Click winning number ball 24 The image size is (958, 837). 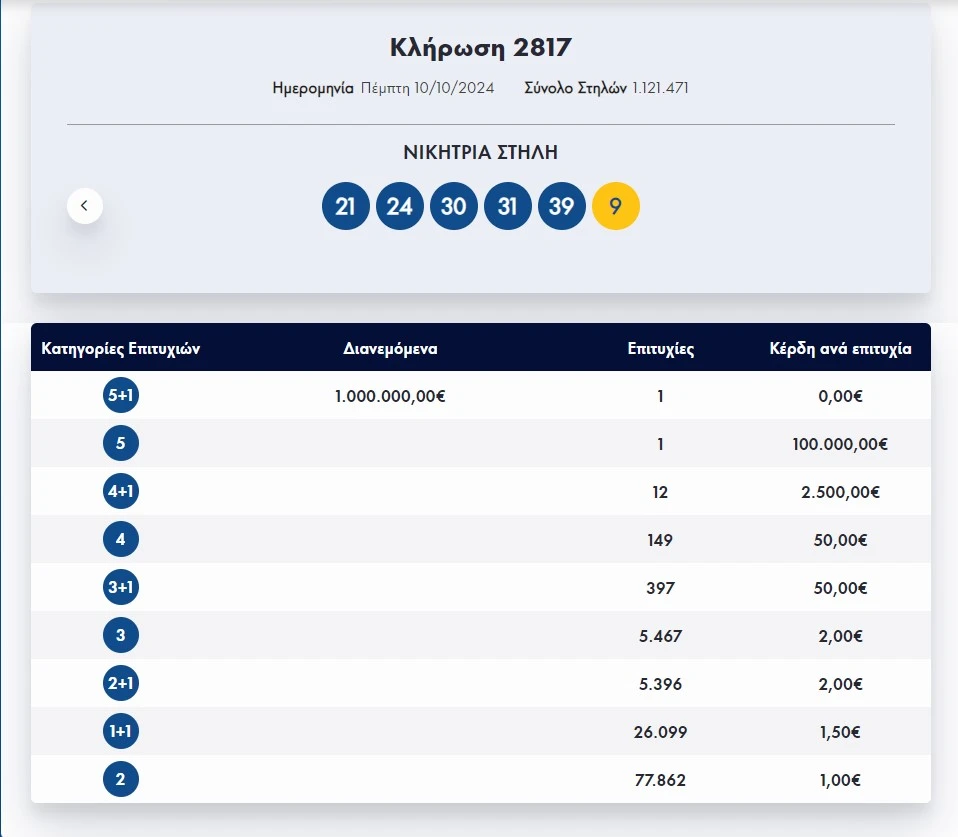(x=400, y=206)
